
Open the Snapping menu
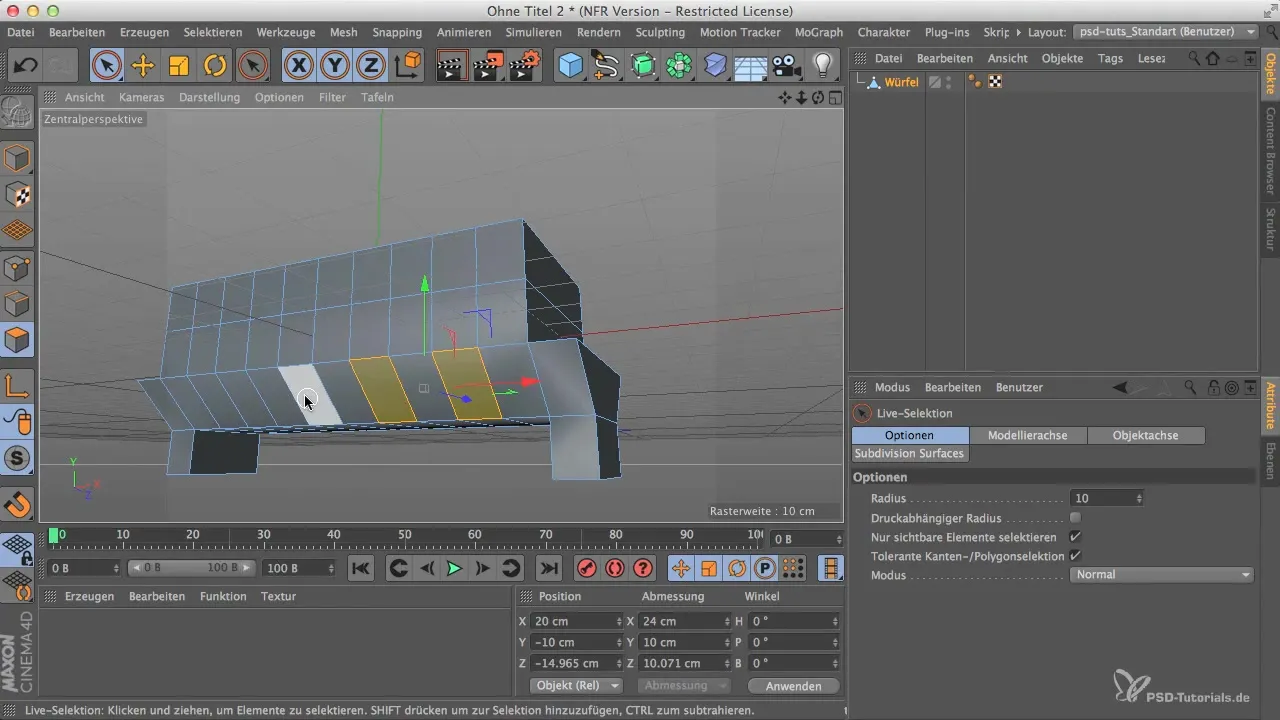397,32
